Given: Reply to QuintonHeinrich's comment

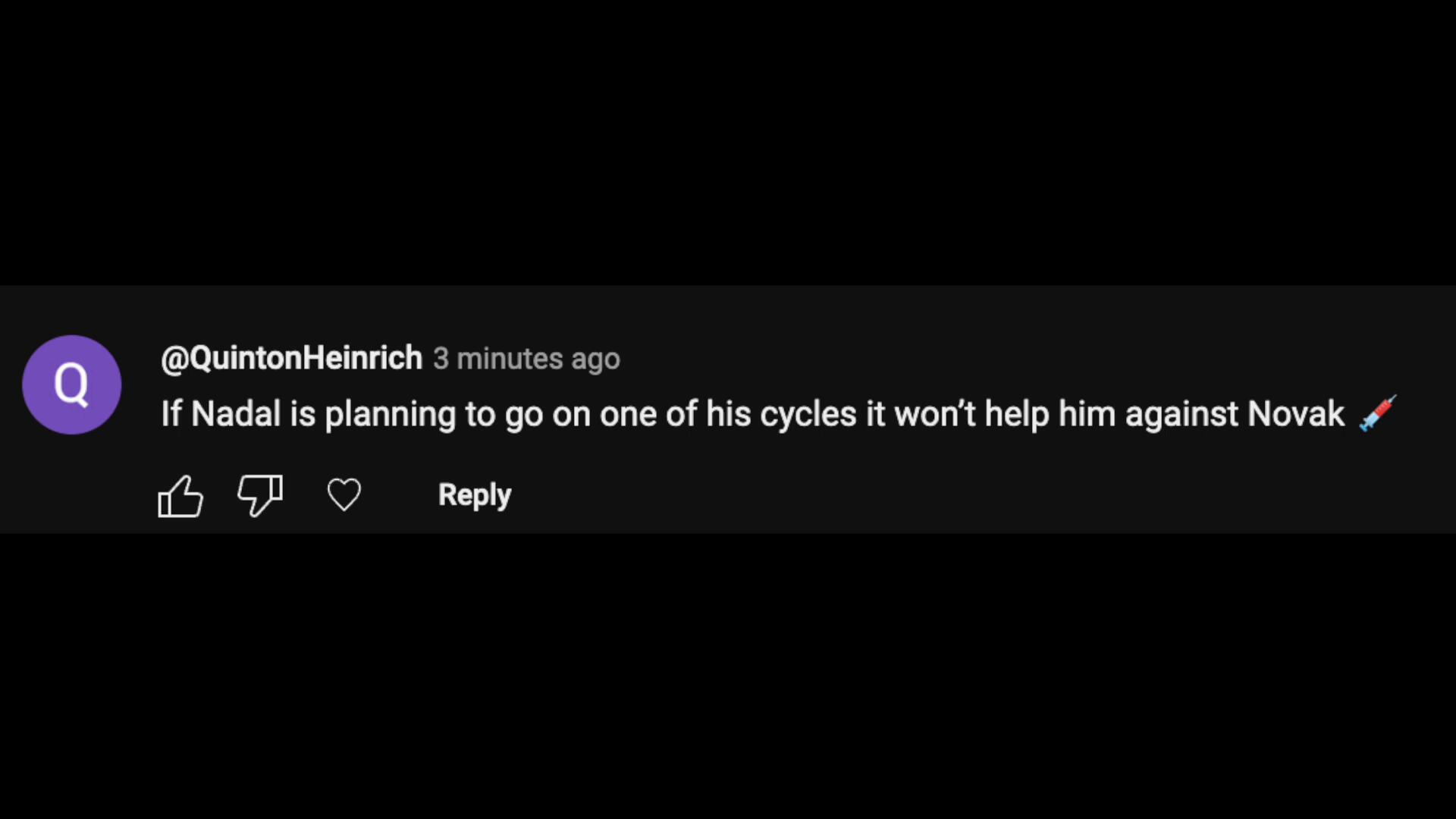Looking at the screenshot, I should click(x=475, y=495).
